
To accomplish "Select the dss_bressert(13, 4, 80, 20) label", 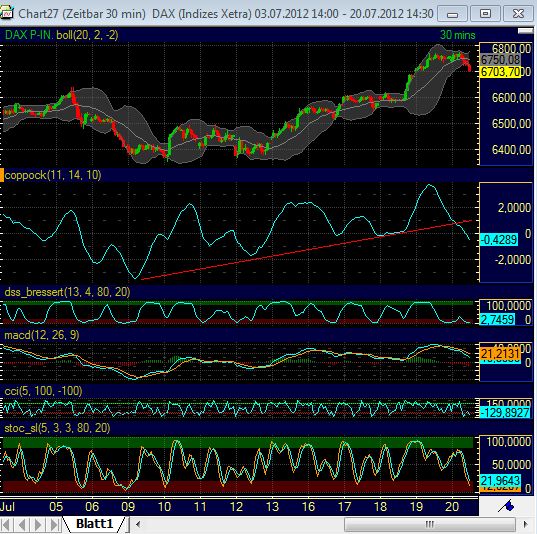I will click(67, 292).
